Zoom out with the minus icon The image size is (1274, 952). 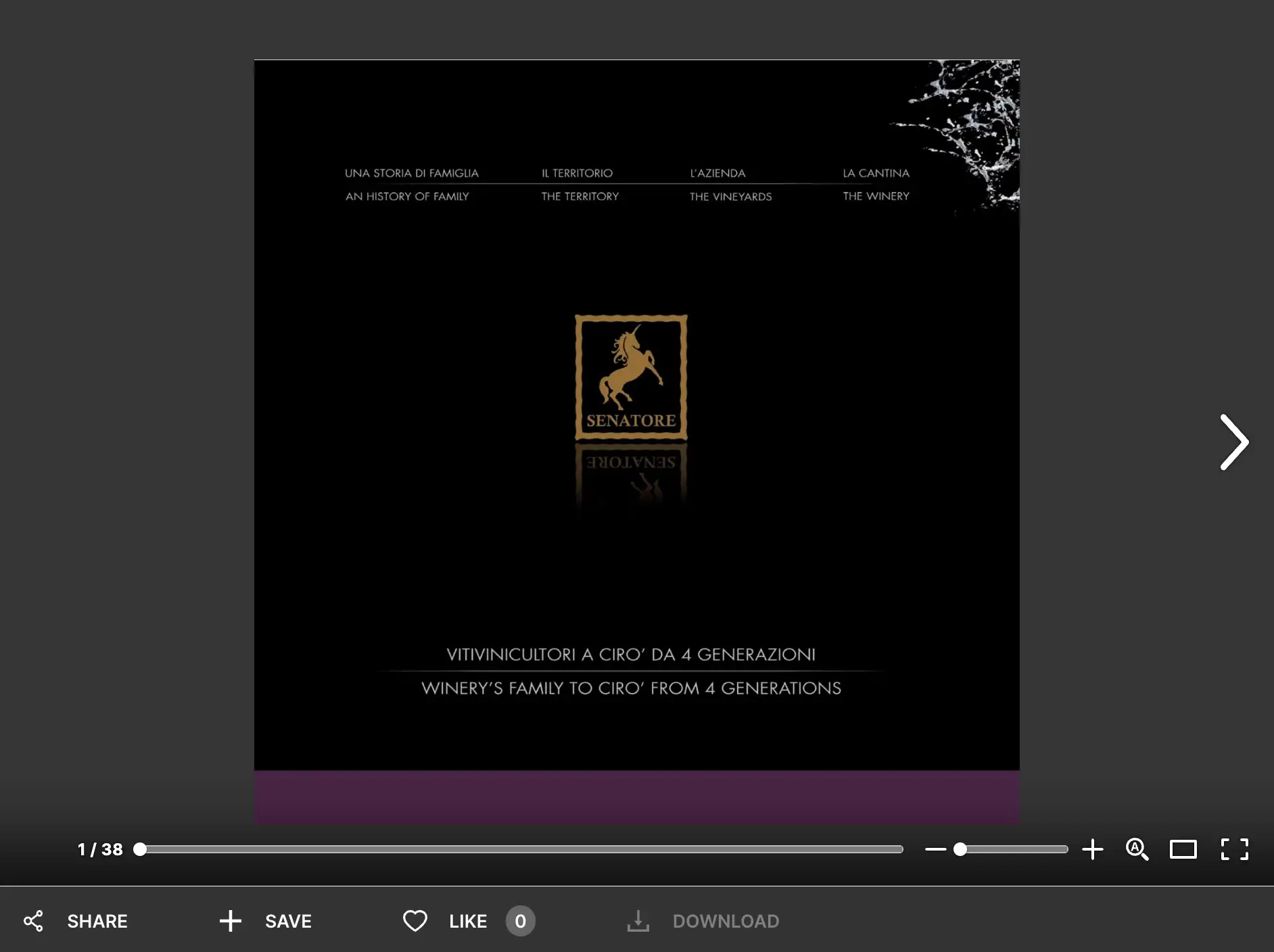click(935, 849)
